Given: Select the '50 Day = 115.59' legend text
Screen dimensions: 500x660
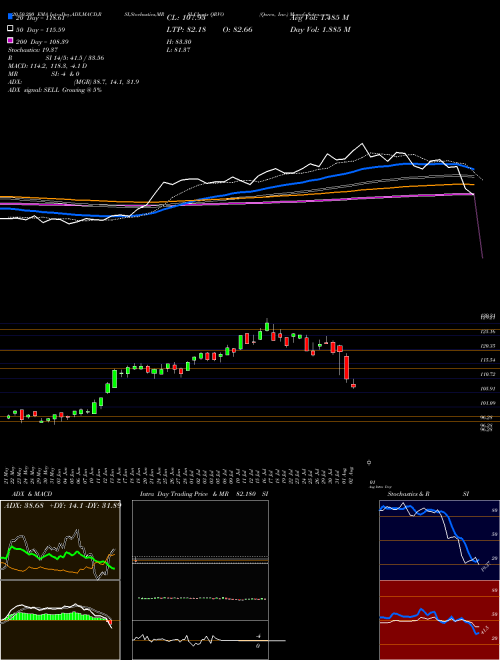Looking at the screenshot, I should [40, 30].
